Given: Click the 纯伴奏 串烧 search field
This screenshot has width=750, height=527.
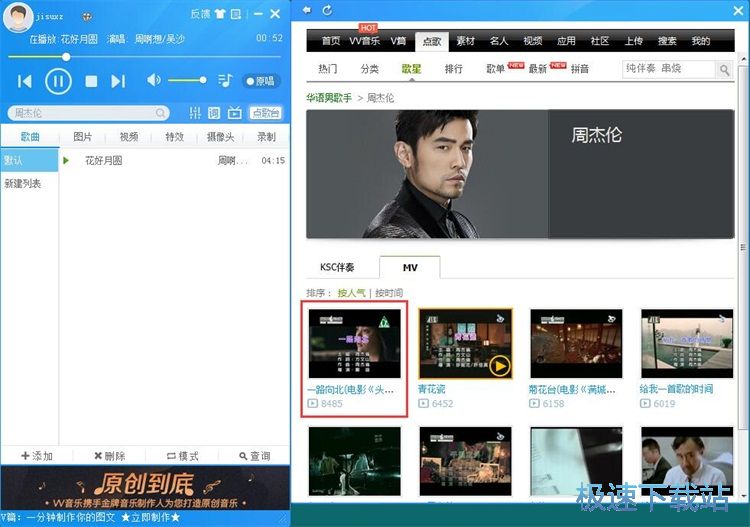Looking at the screenshot, I should 669,69.
